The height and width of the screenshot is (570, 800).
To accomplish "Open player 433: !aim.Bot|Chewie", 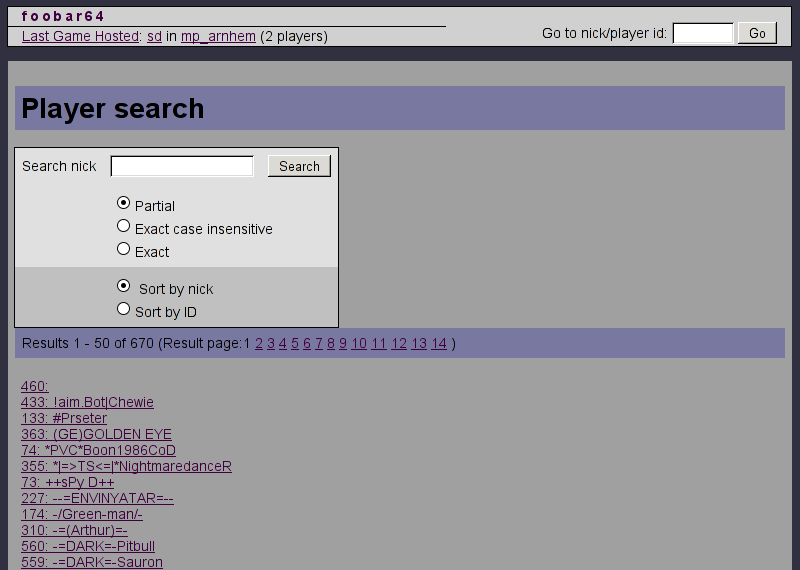I will (87, 402).
